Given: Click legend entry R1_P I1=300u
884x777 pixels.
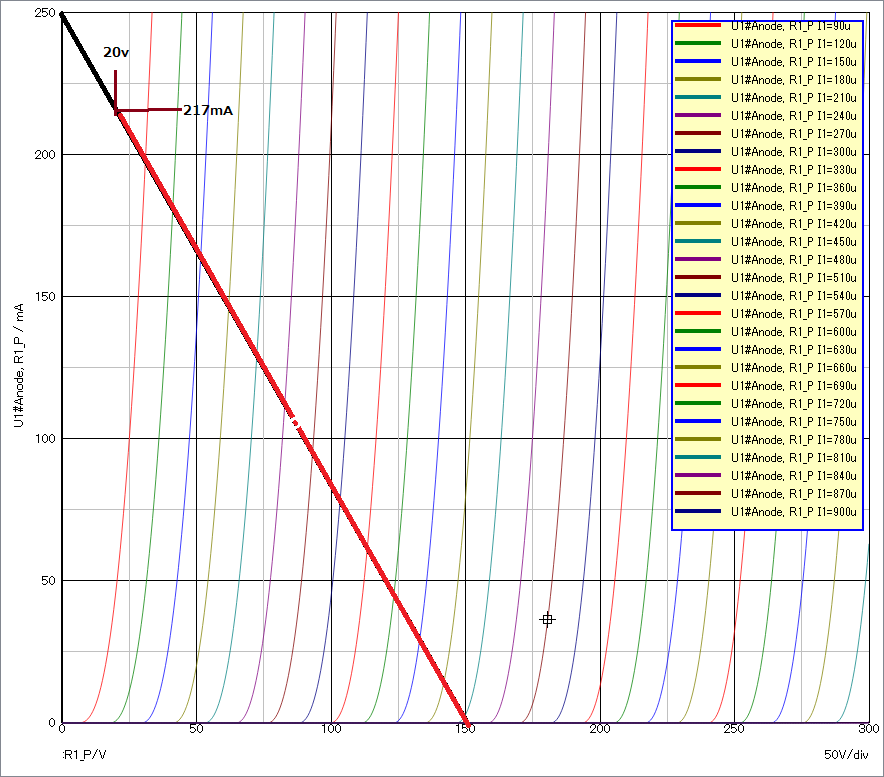Looking at the screenshot, I should click(766, 152).
